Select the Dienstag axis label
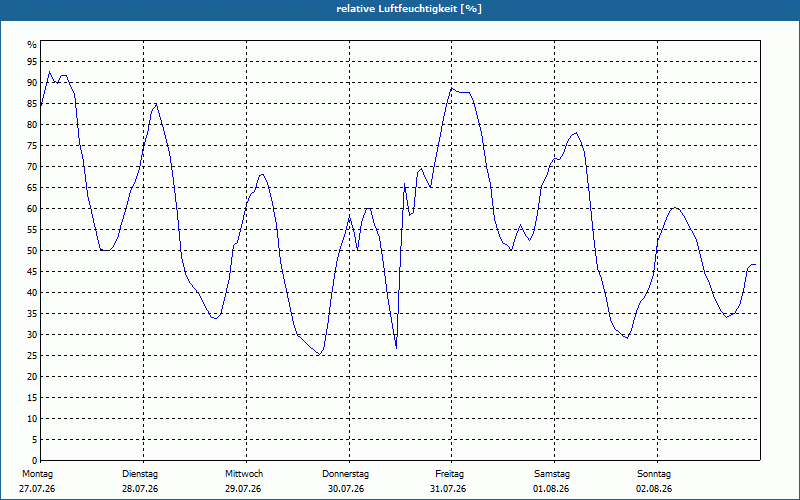This screenshot has height=500, width=800. (140, 474)
